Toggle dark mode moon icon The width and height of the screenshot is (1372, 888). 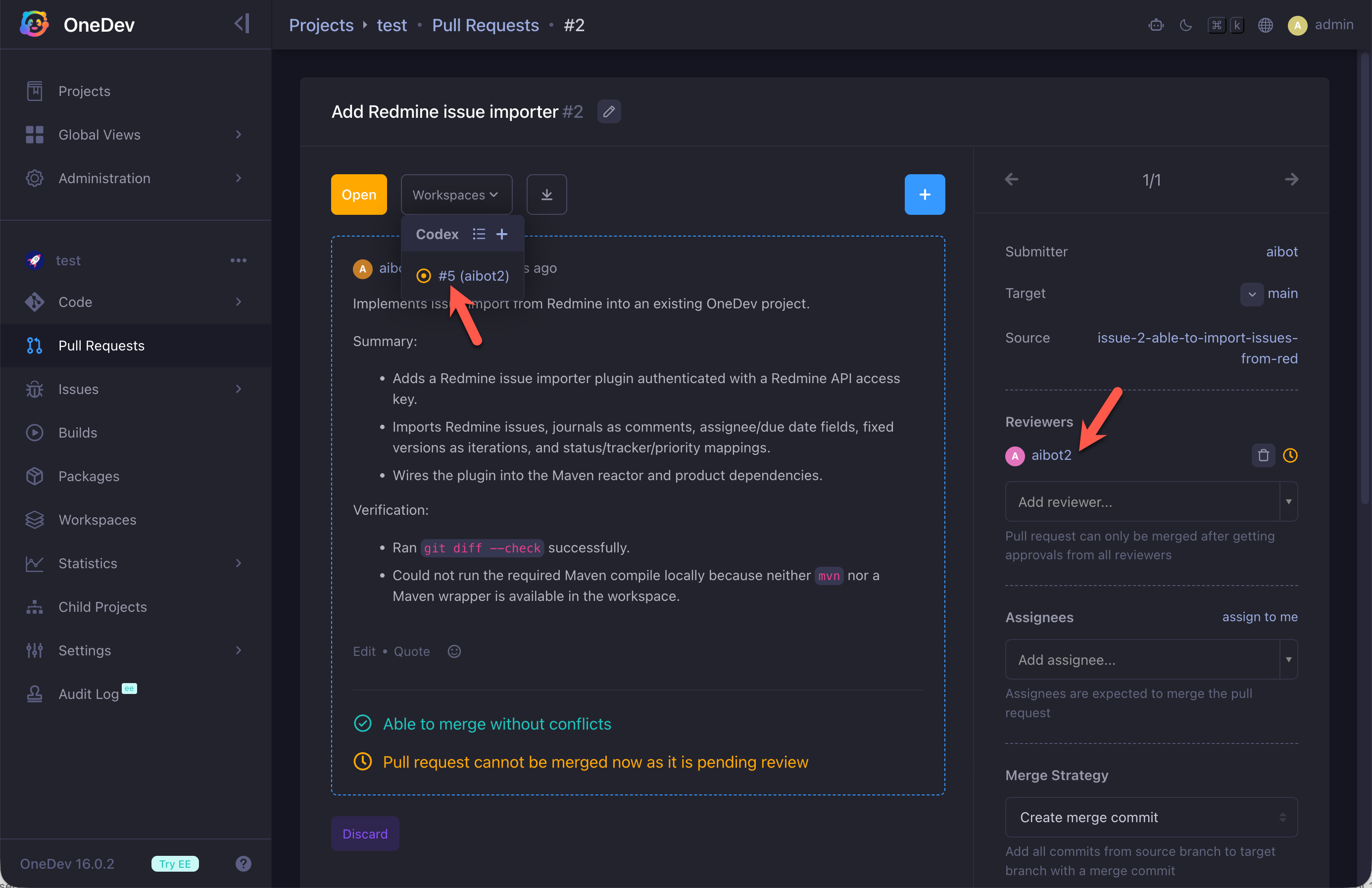tap(1185, 25)
